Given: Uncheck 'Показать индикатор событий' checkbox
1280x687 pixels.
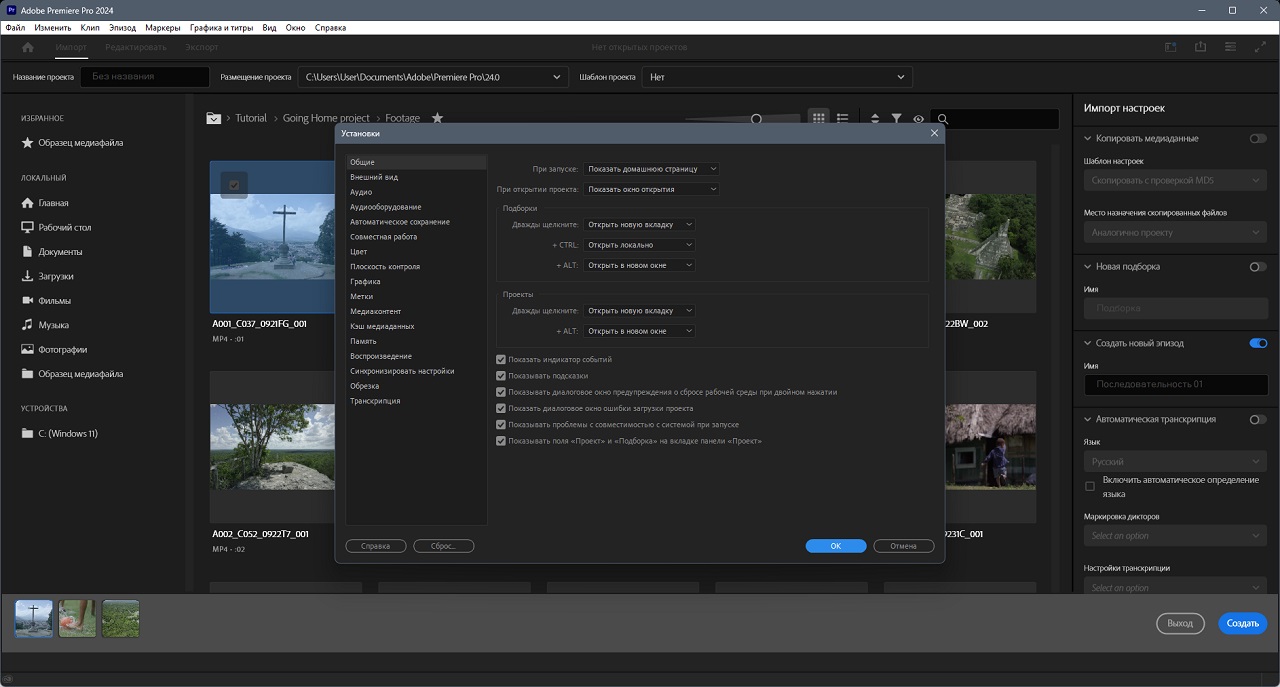Looking at the screenshot, I should (502, 359).
